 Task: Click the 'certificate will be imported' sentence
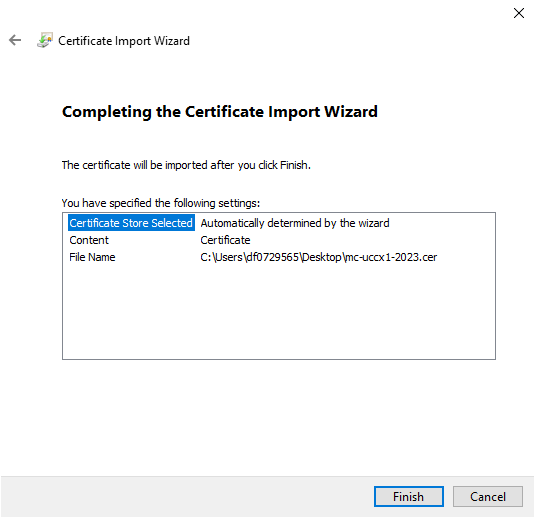[x=186, y=165]
